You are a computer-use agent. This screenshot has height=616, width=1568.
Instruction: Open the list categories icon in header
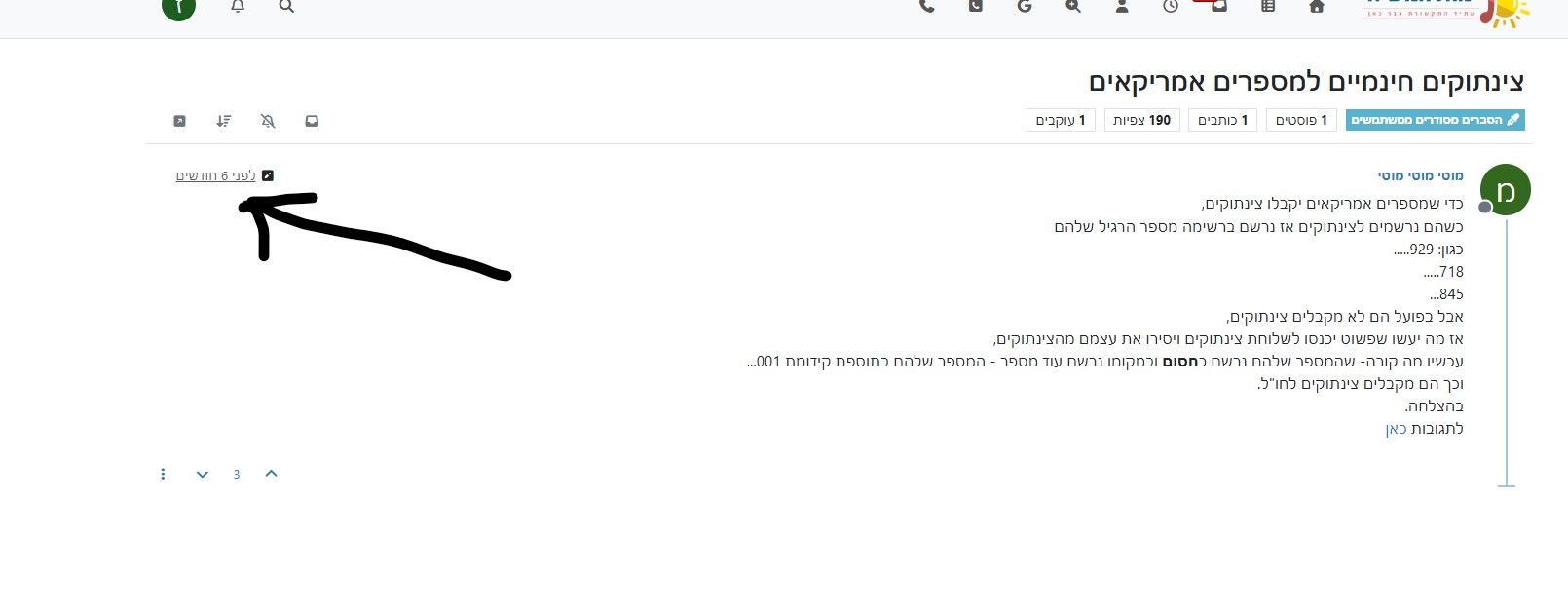pyautogui.click(x=1268, y=6)
